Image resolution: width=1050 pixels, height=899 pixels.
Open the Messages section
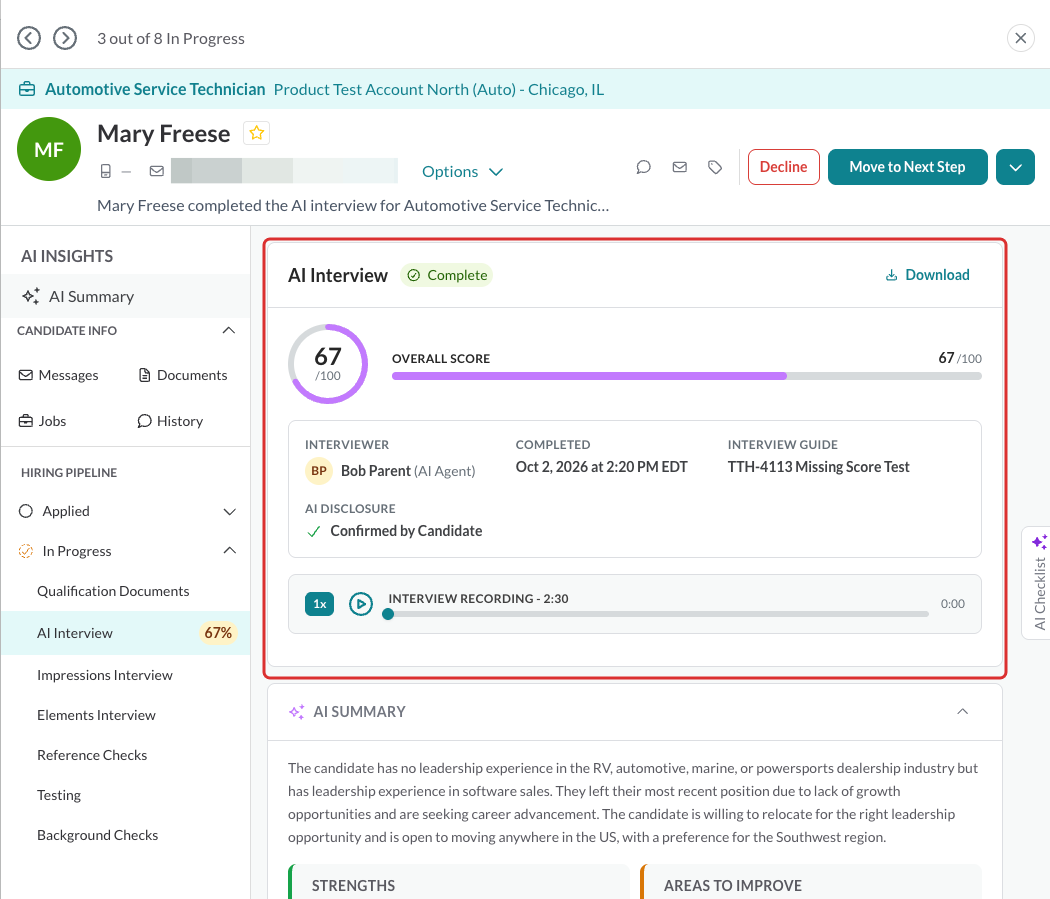pyautogui.click(x=59, y=375)
